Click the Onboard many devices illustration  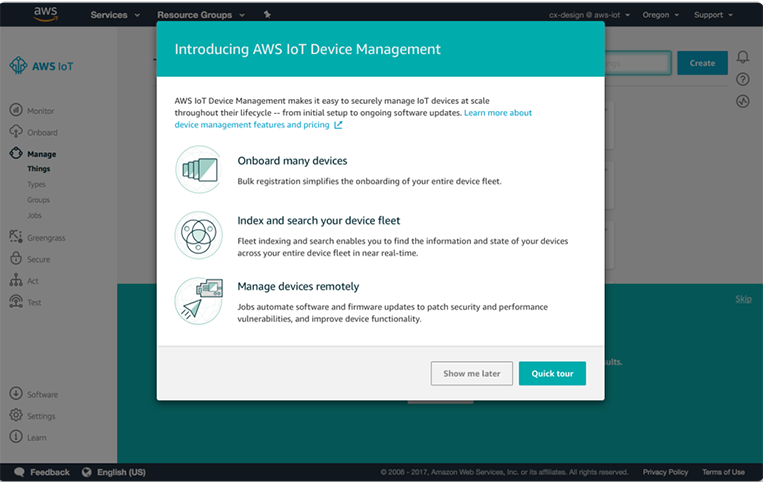point(199,169)
